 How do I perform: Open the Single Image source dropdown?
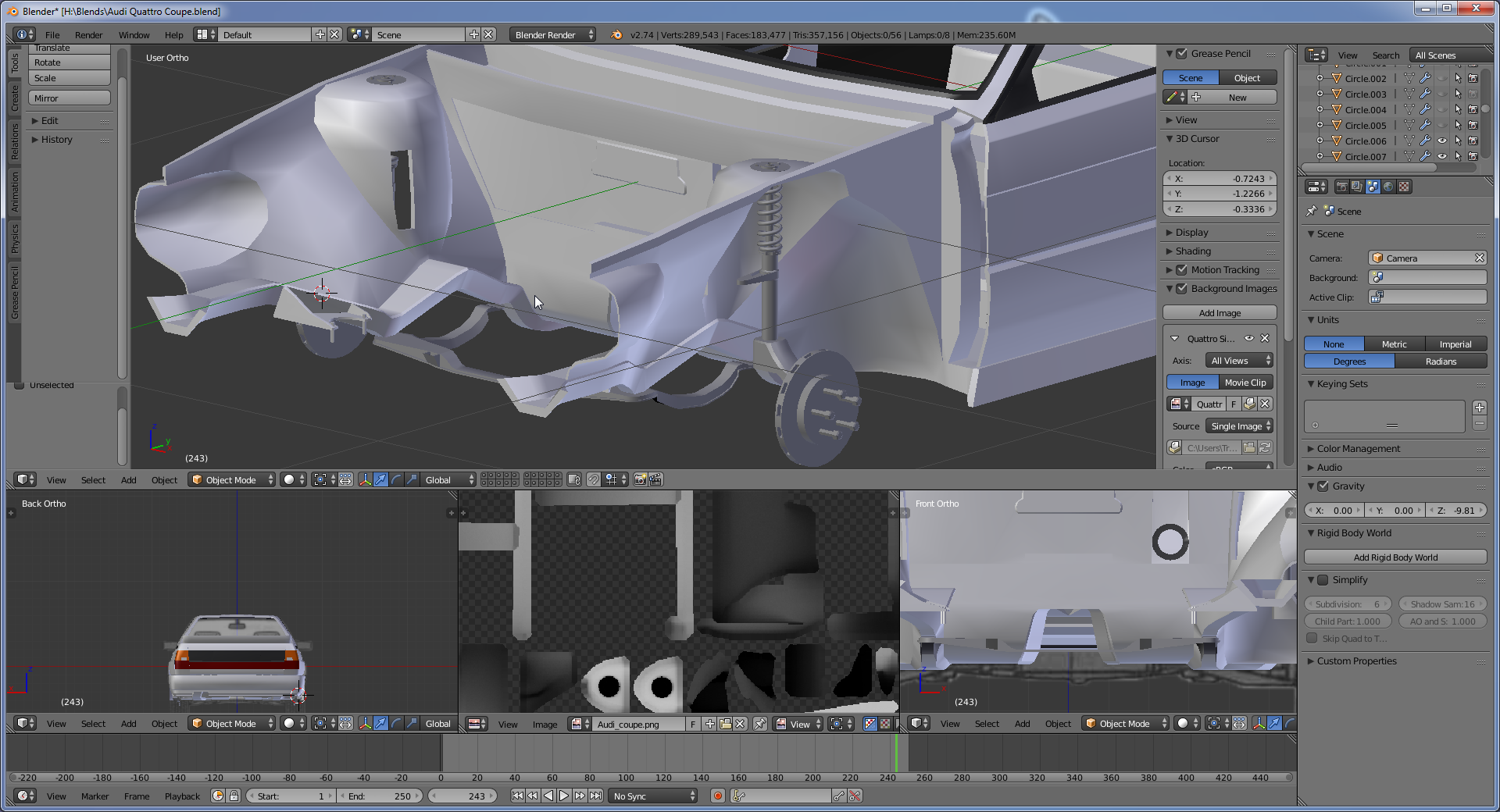(1239, 426)
